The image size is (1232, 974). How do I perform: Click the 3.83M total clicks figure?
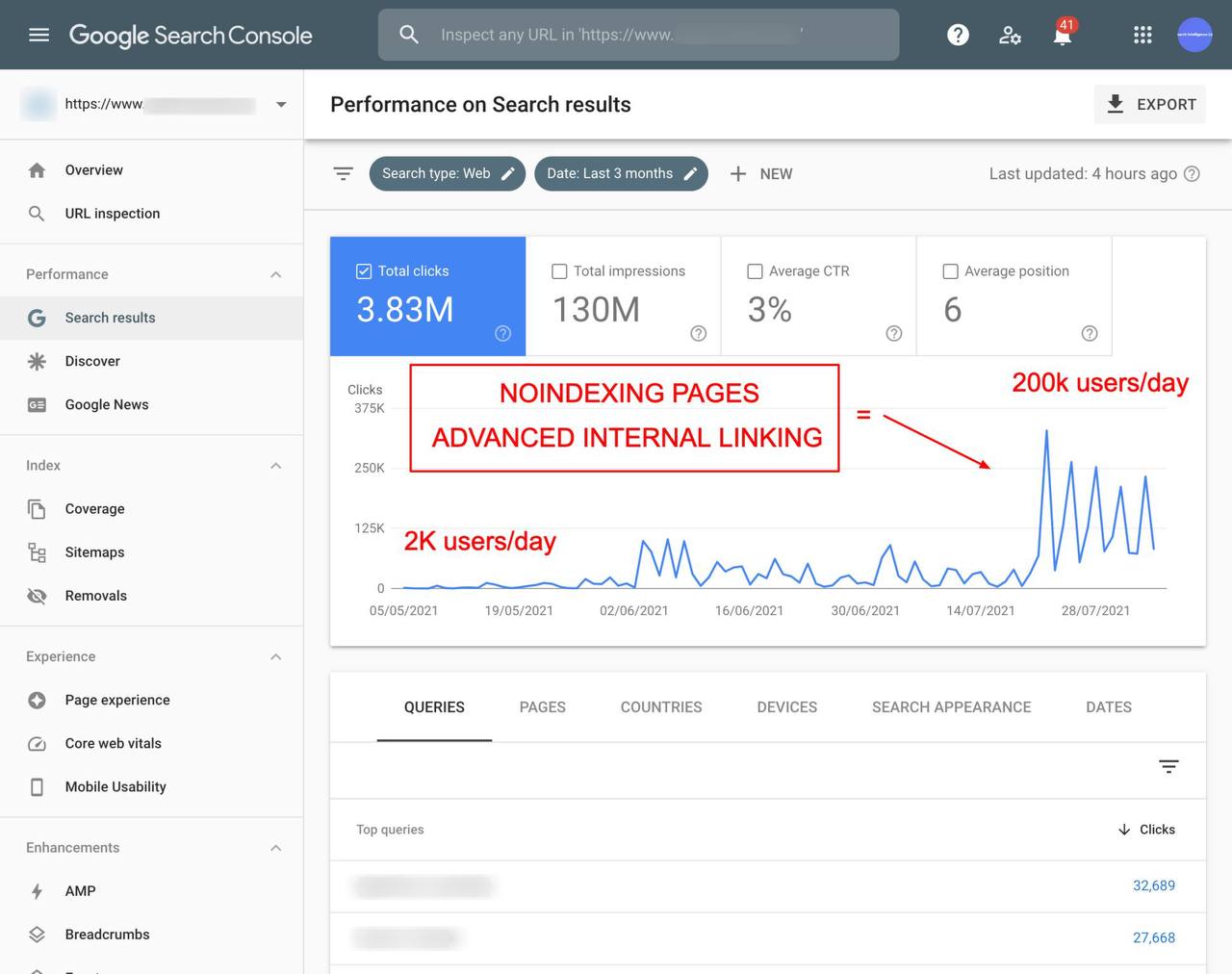click(x=405, y=310)
